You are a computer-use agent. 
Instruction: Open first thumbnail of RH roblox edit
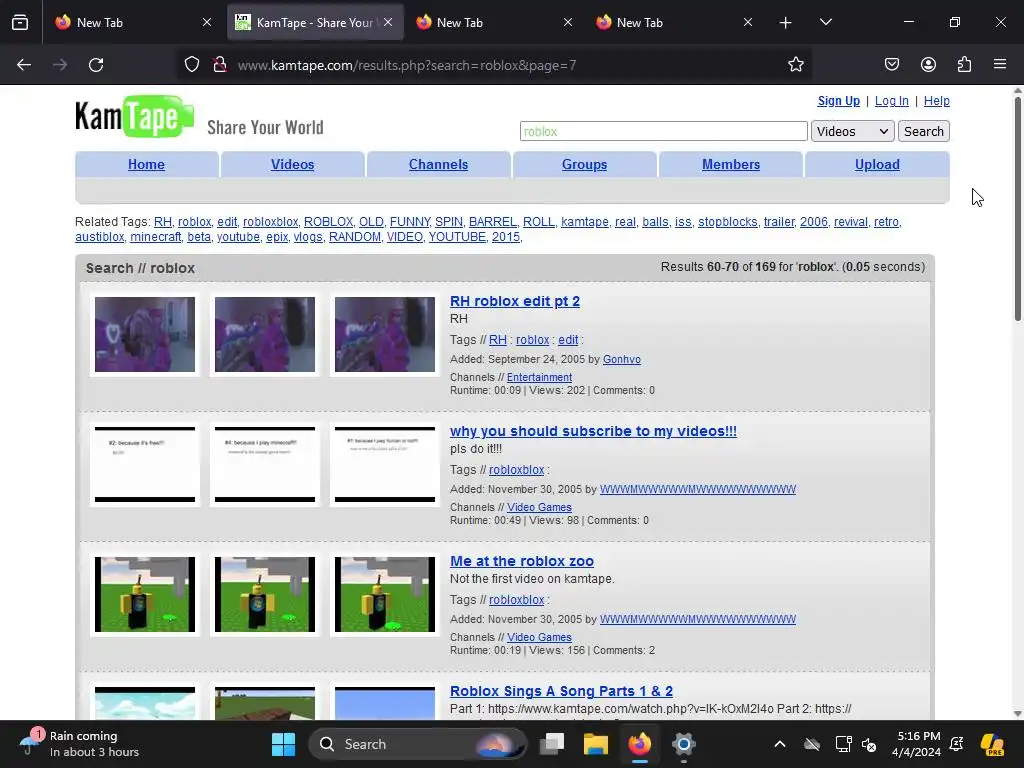[x=145, y=334]
